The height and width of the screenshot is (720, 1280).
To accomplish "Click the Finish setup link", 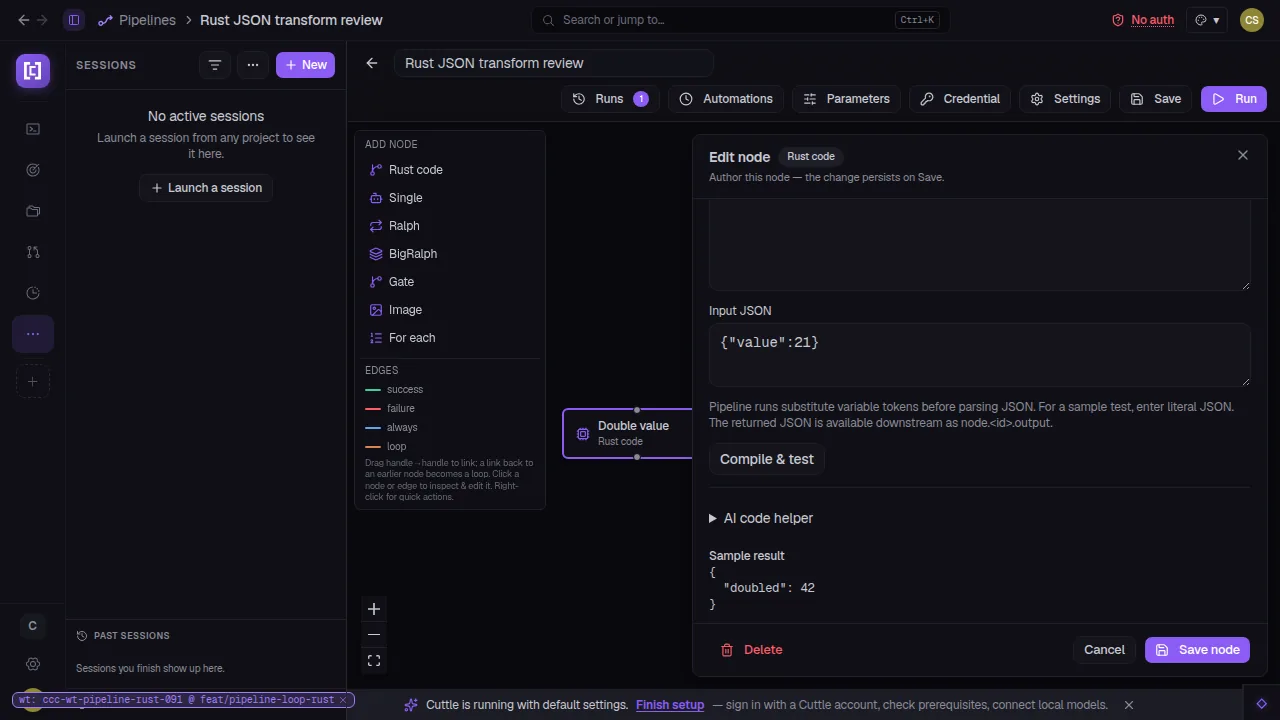I will click(x=670, y=705).
